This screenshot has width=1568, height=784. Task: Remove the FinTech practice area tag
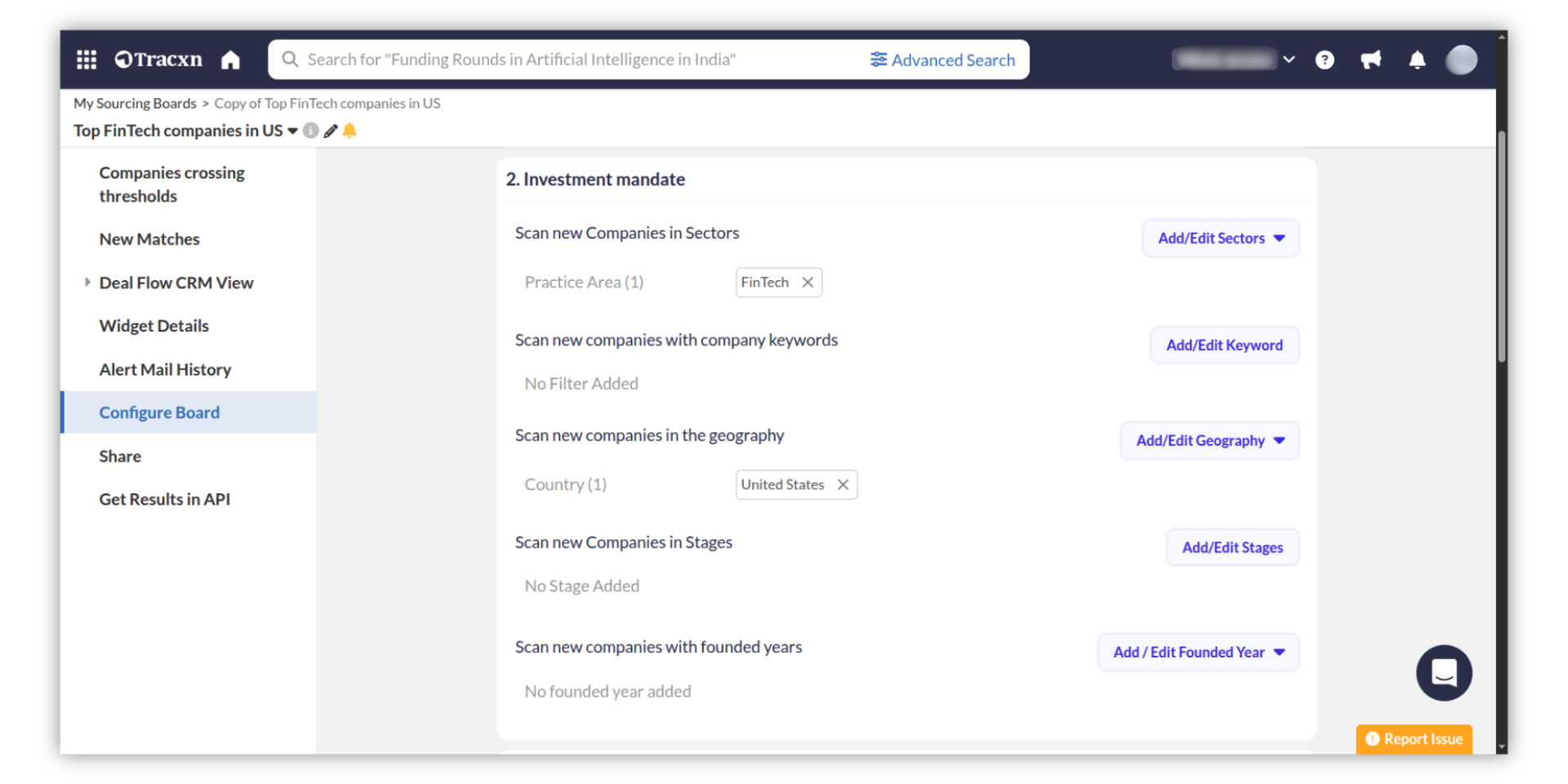pyautogui.click(x=808, y=283)
